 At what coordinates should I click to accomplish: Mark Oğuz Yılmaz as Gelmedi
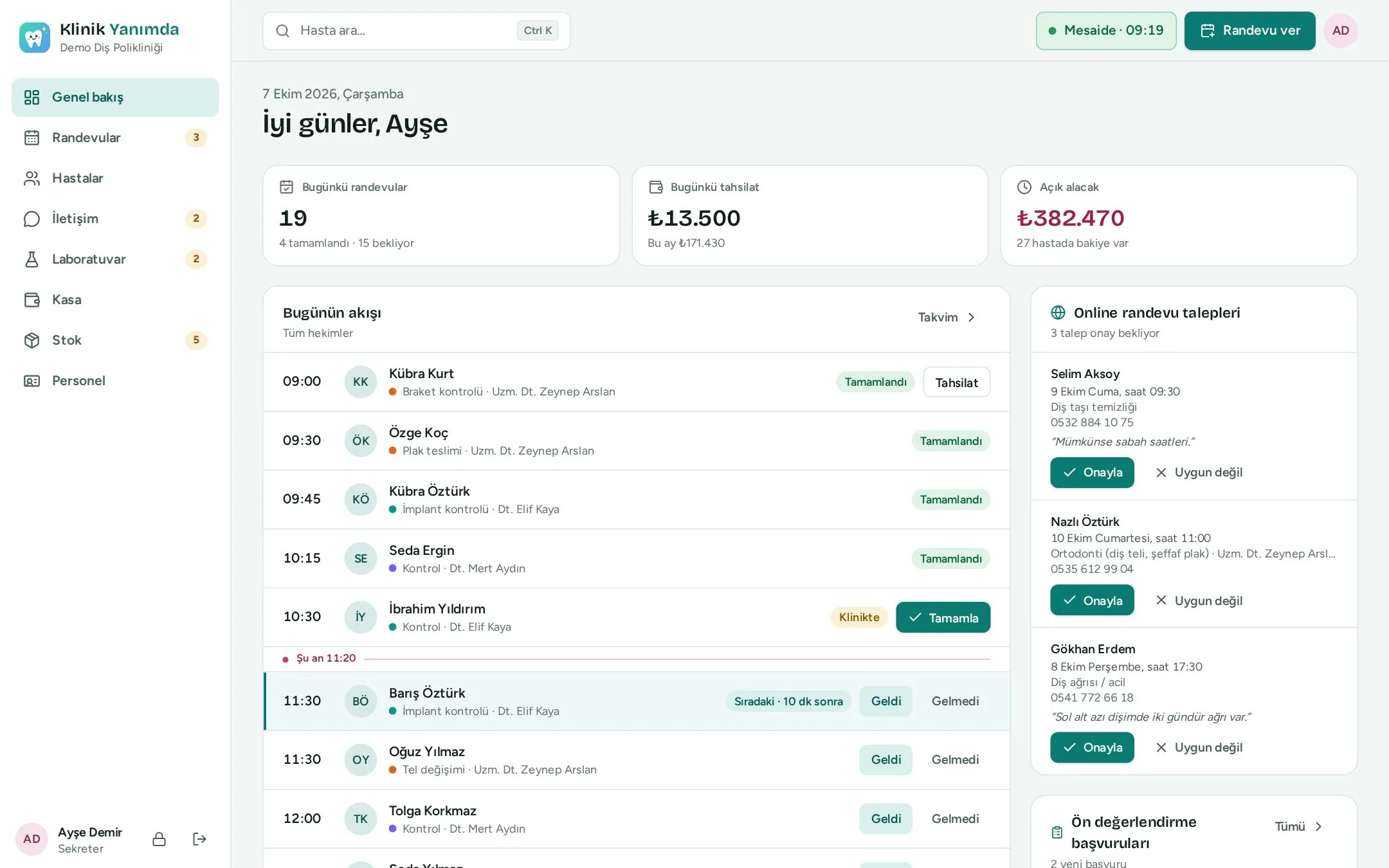pos(955,760)
